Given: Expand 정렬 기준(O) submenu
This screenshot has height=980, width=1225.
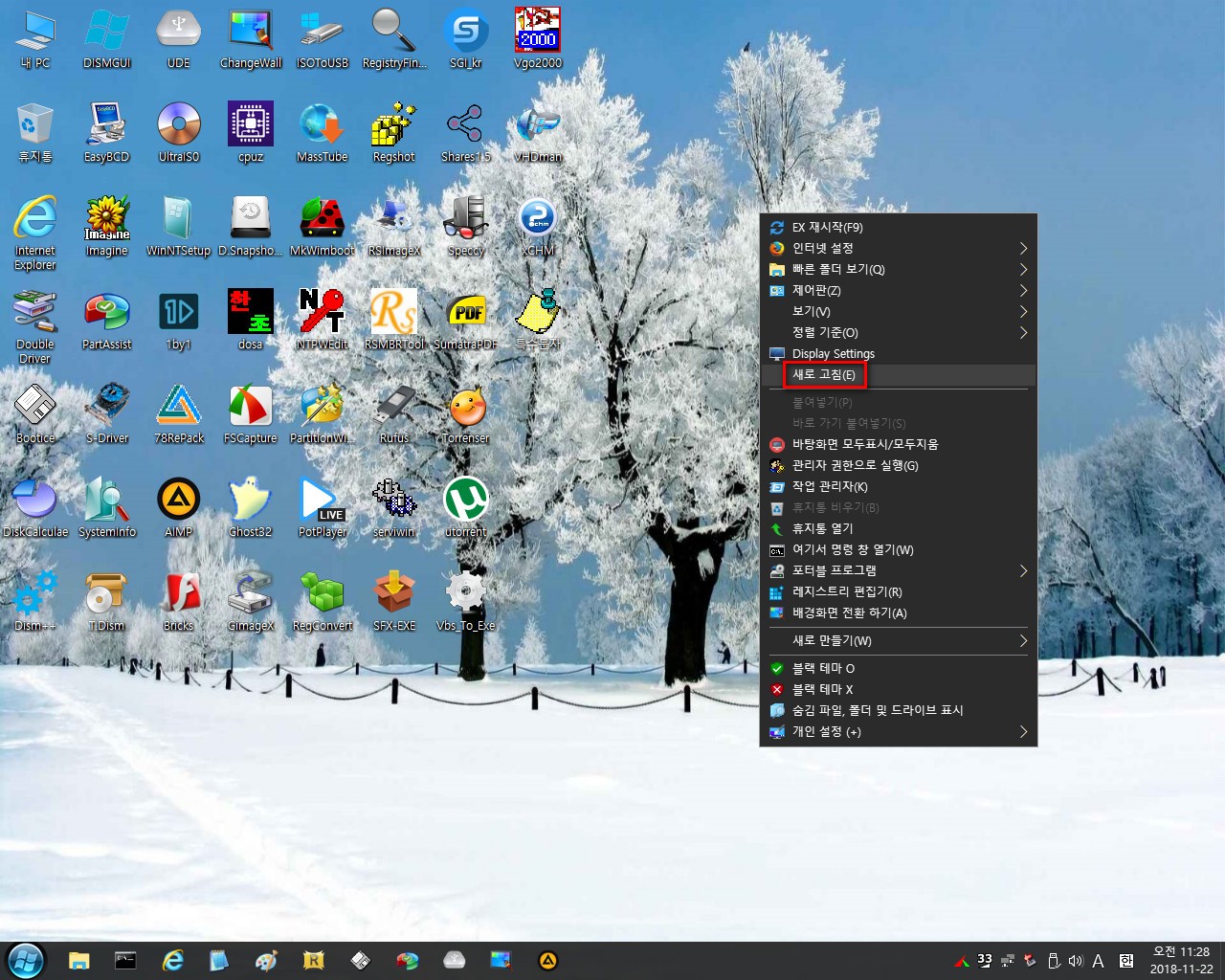Looking at the screenshot, I should pos(899,332).
